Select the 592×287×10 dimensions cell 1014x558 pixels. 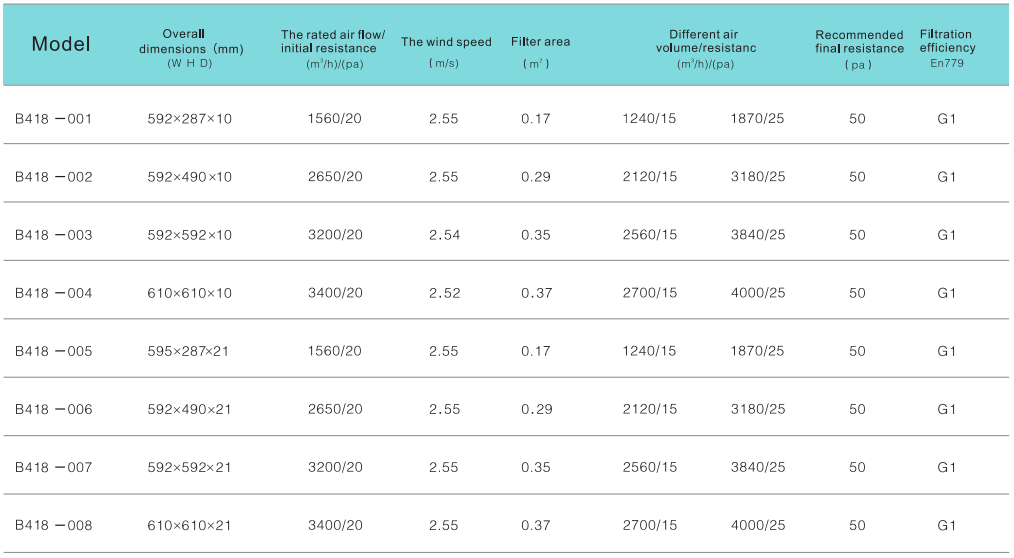click(x=189, y=119)
